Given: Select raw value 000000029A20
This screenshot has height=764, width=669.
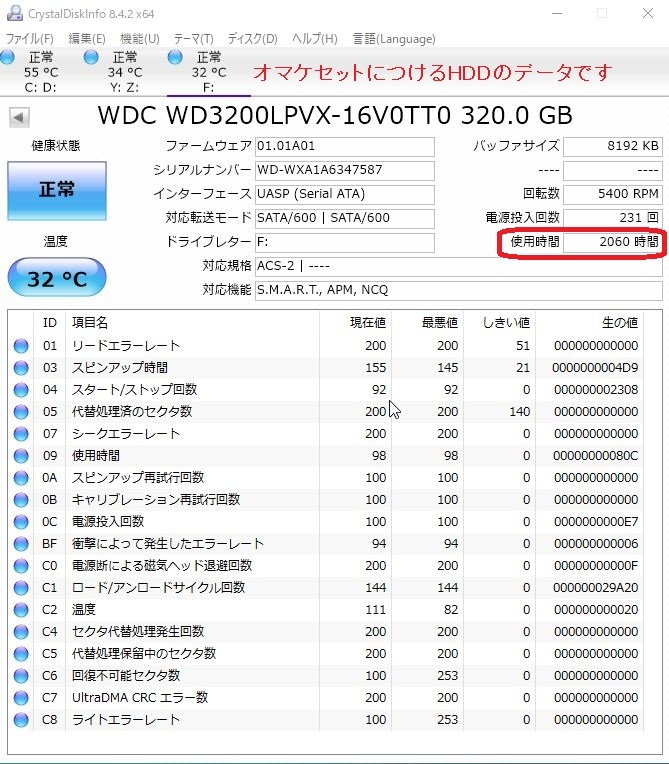Looking at the screenshot, I should [595, 588].
